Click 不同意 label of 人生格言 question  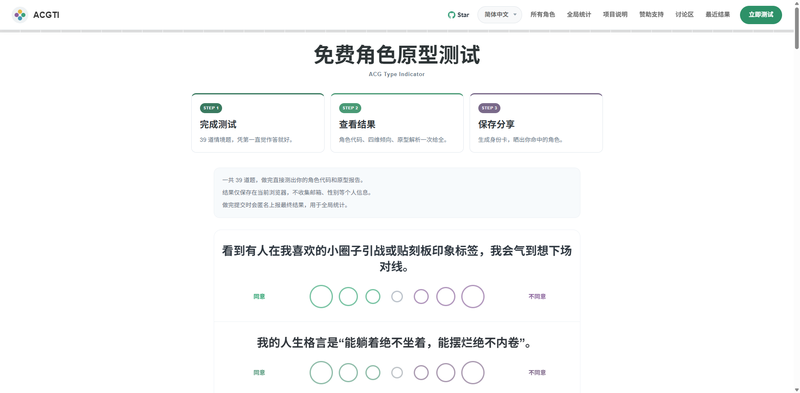point(537,373)
